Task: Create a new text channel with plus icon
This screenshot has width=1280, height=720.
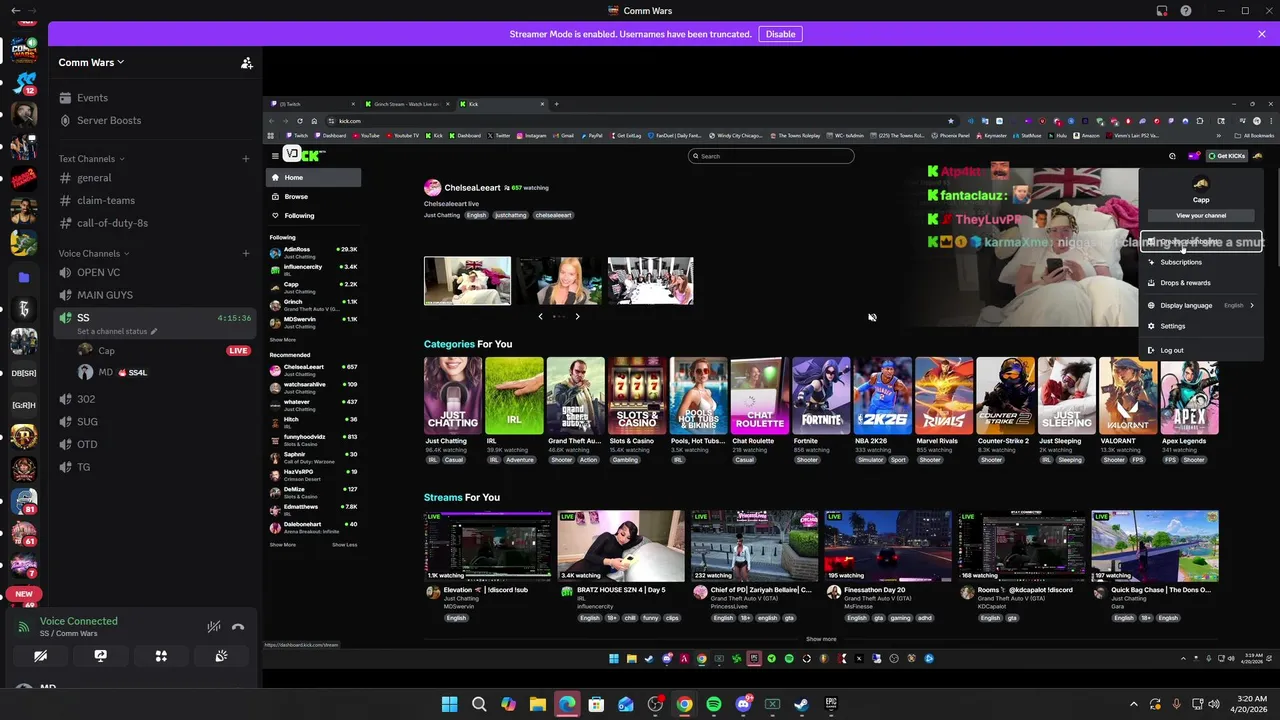Action: pos(246,158)
